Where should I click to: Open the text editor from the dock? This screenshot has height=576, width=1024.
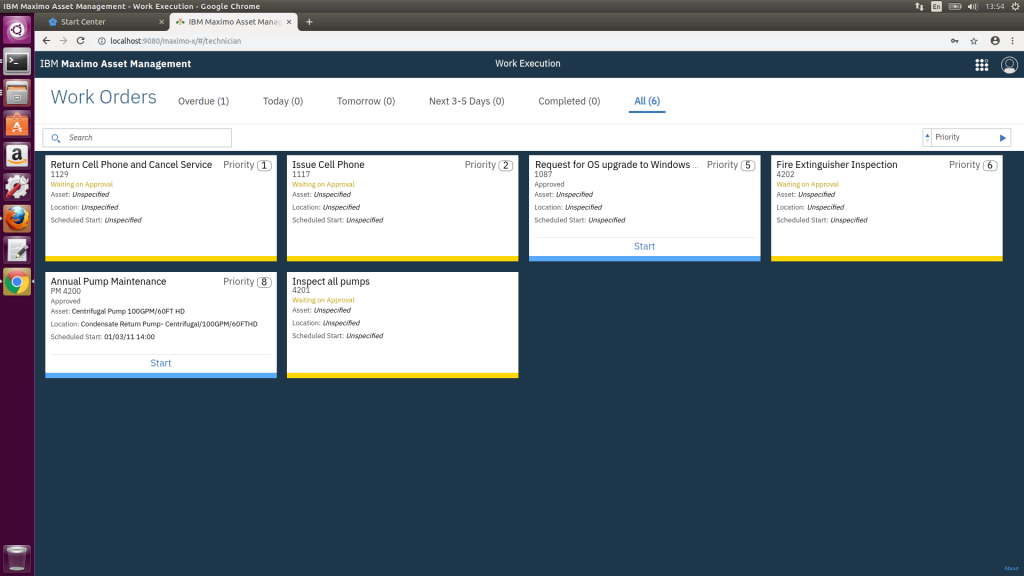(17, 250)
